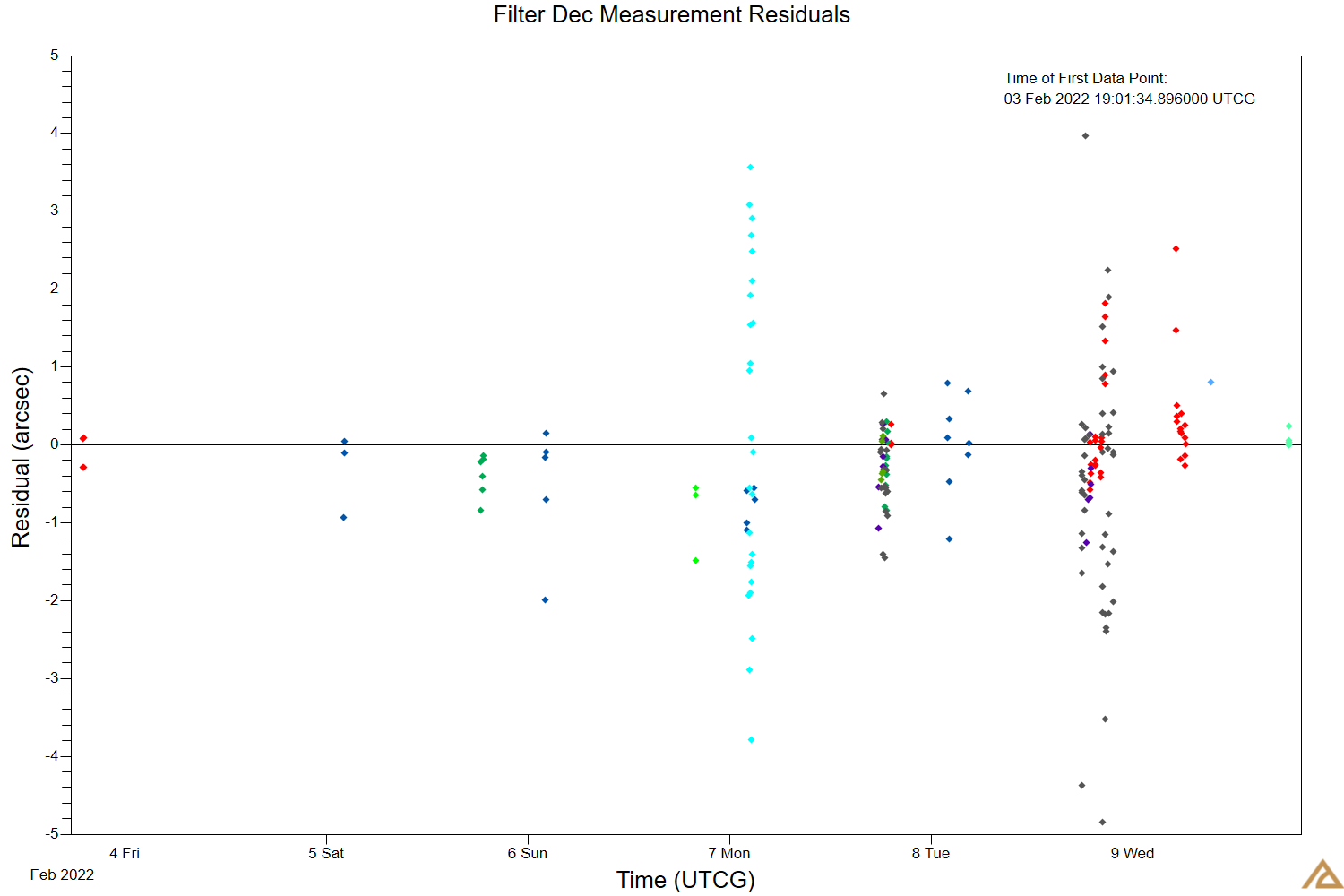Click the chart title Filter Dec Measurement Residuals
Viewport: 1344px width, 896px height.
(670, 15)
